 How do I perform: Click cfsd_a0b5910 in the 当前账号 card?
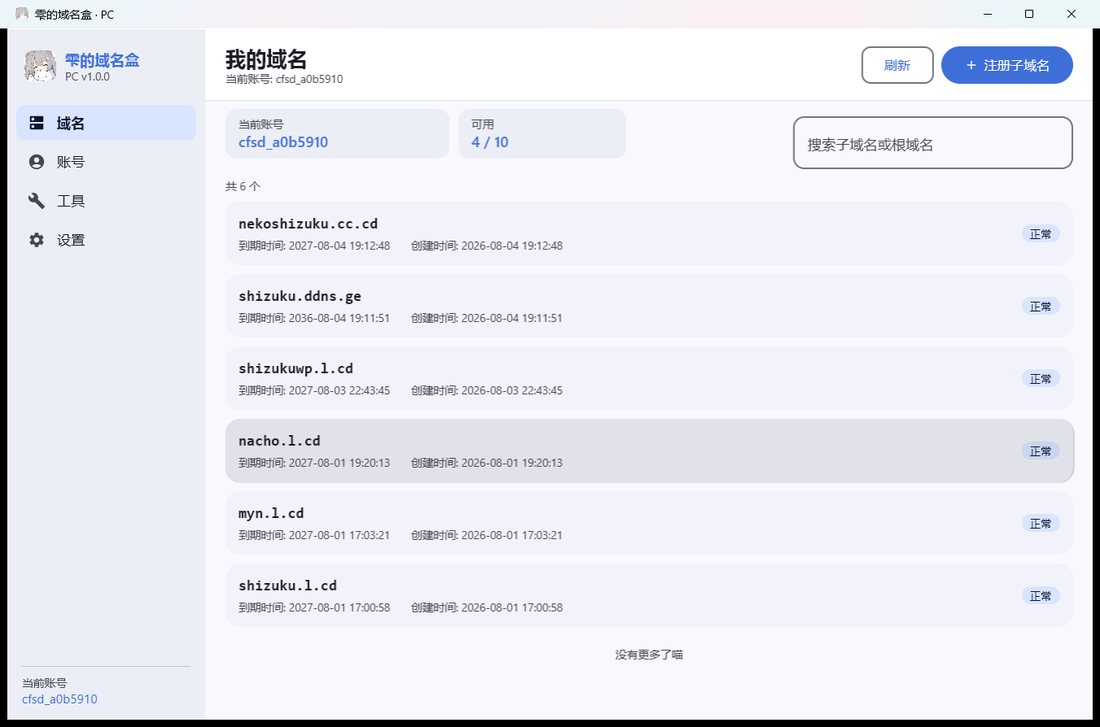click(x=283, y=142)
